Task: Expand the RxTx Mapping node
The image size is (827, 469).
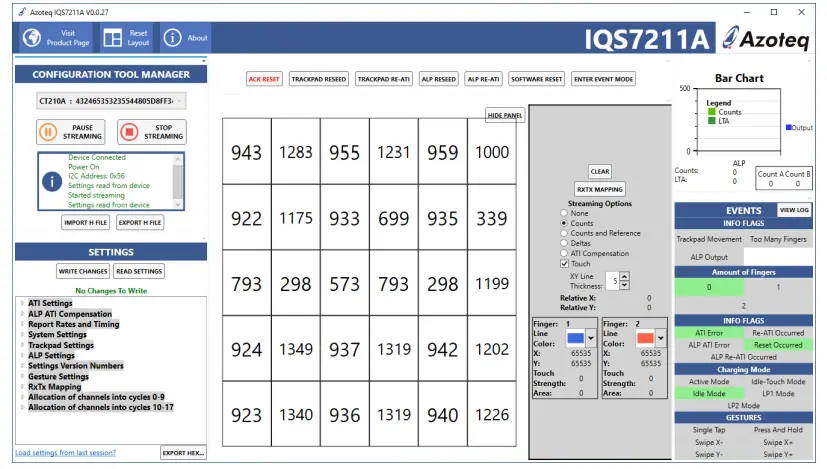Action: tap(22, 387)
